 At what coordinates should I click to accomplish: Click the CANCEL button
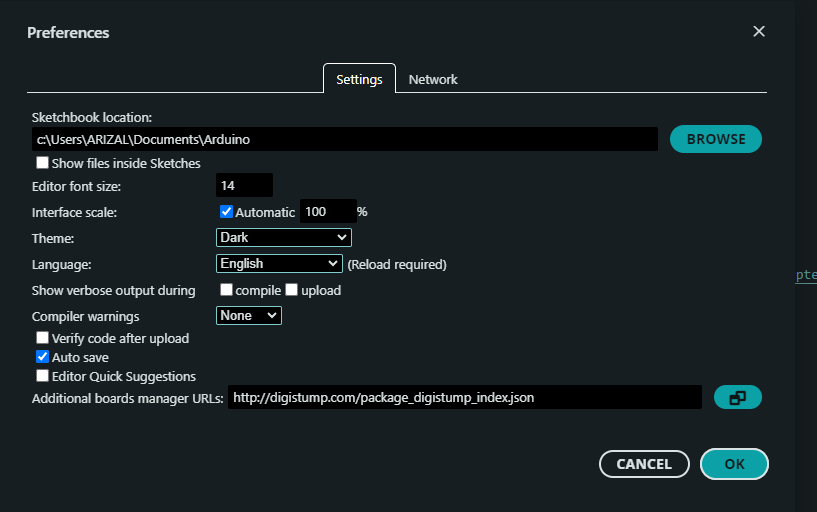coord(644,464)
